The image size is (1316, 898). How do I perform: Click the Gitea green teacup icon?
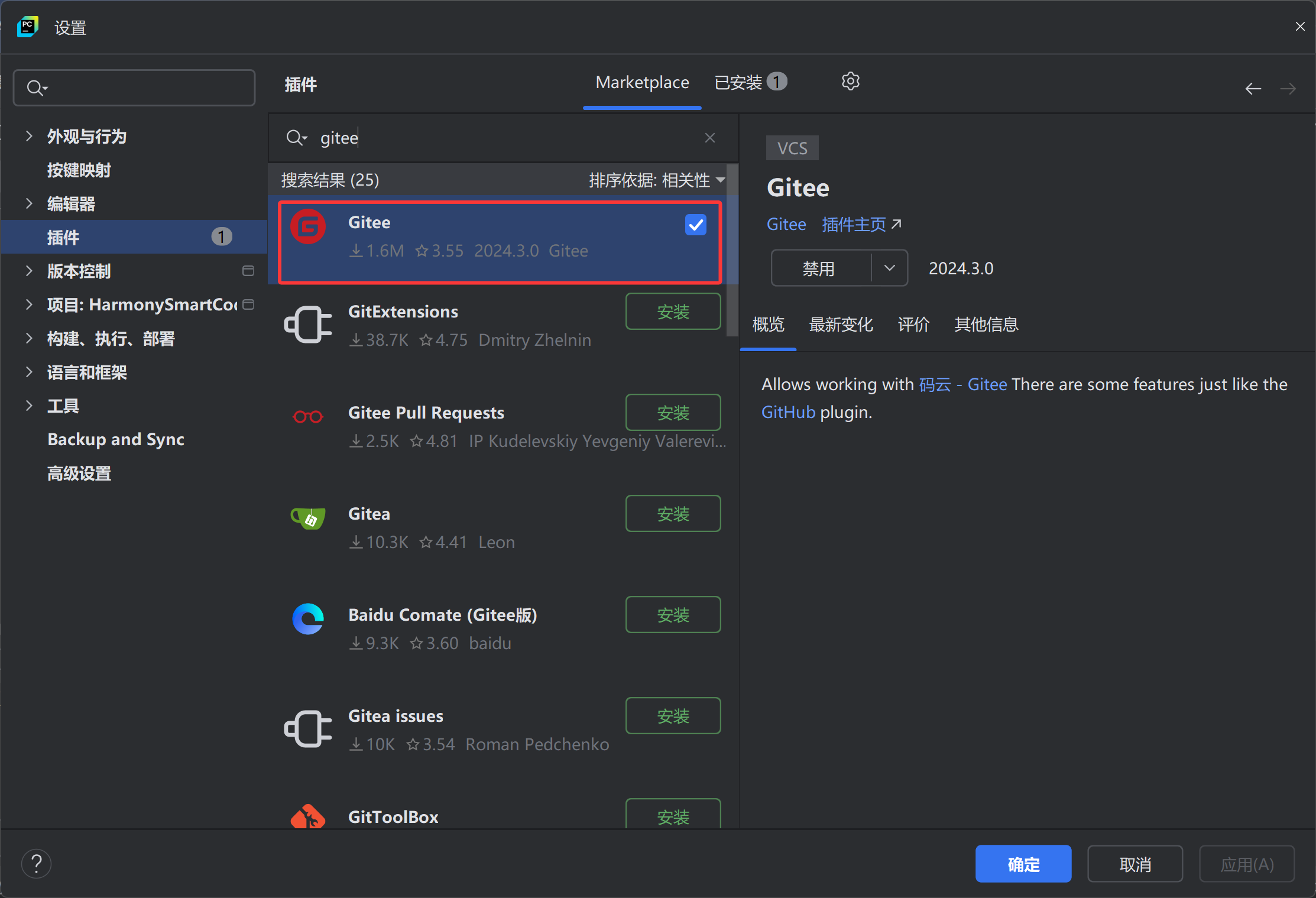coord(308,518)
